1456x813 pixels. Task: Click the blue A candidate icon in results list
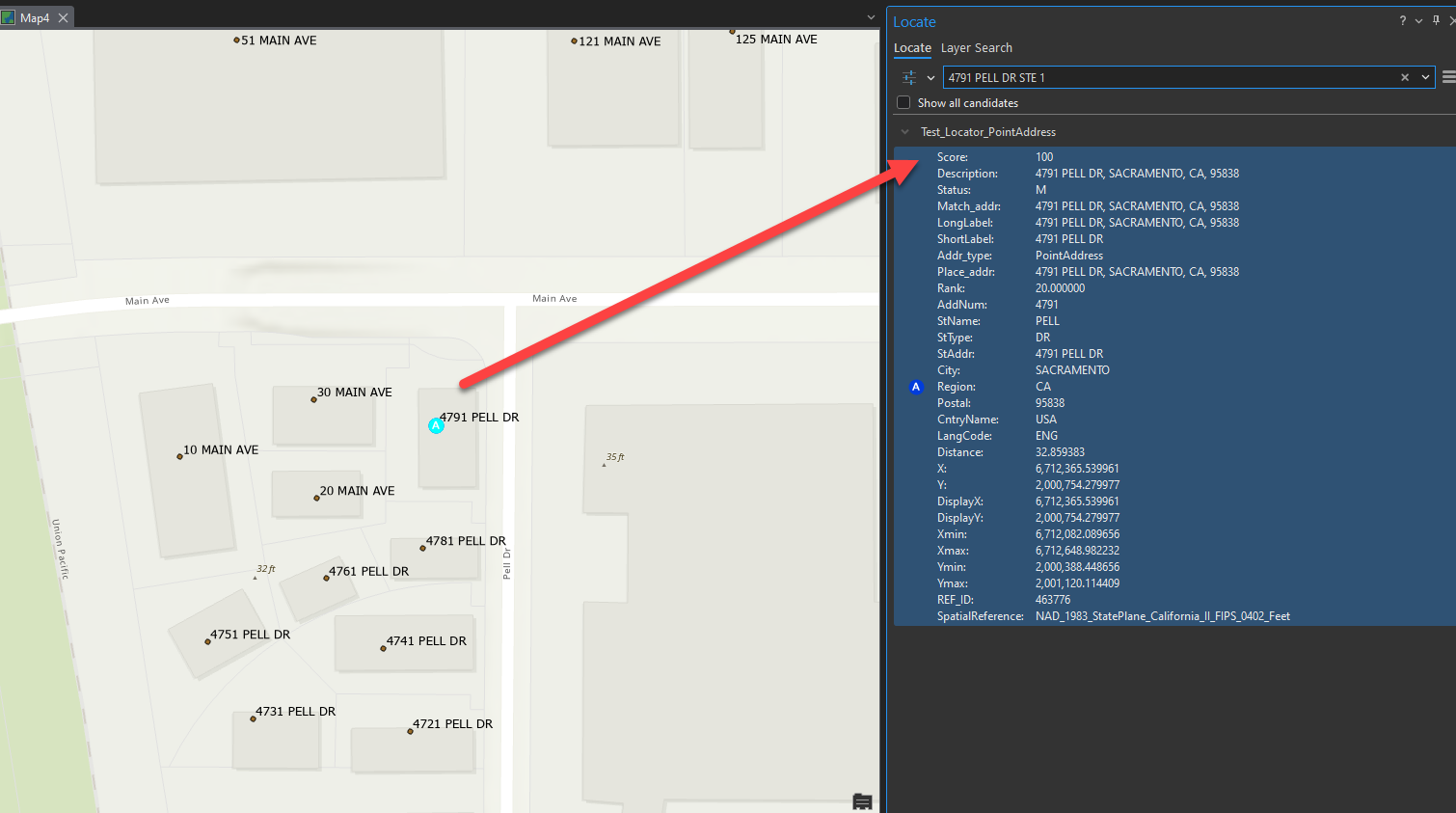915,387
